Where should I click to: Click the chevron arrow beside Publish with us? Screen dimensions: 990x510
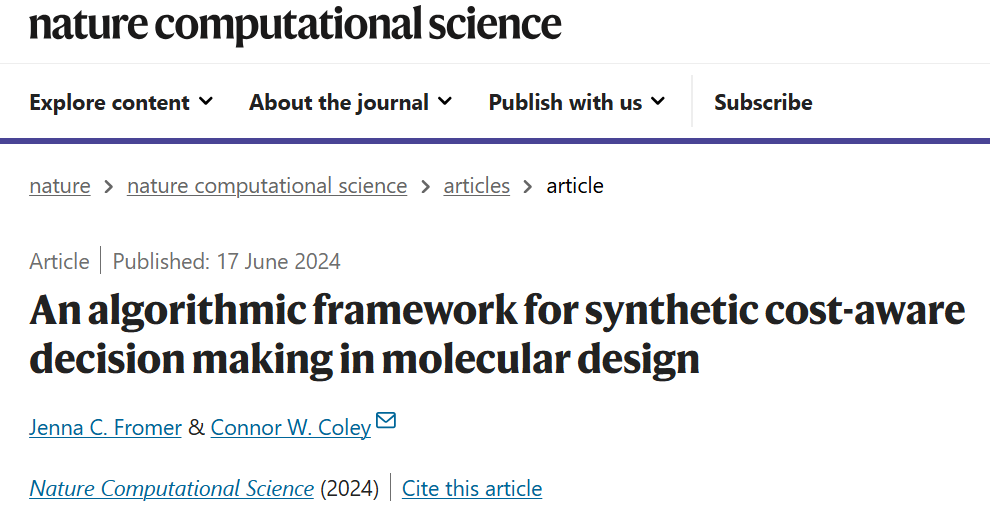658,101
